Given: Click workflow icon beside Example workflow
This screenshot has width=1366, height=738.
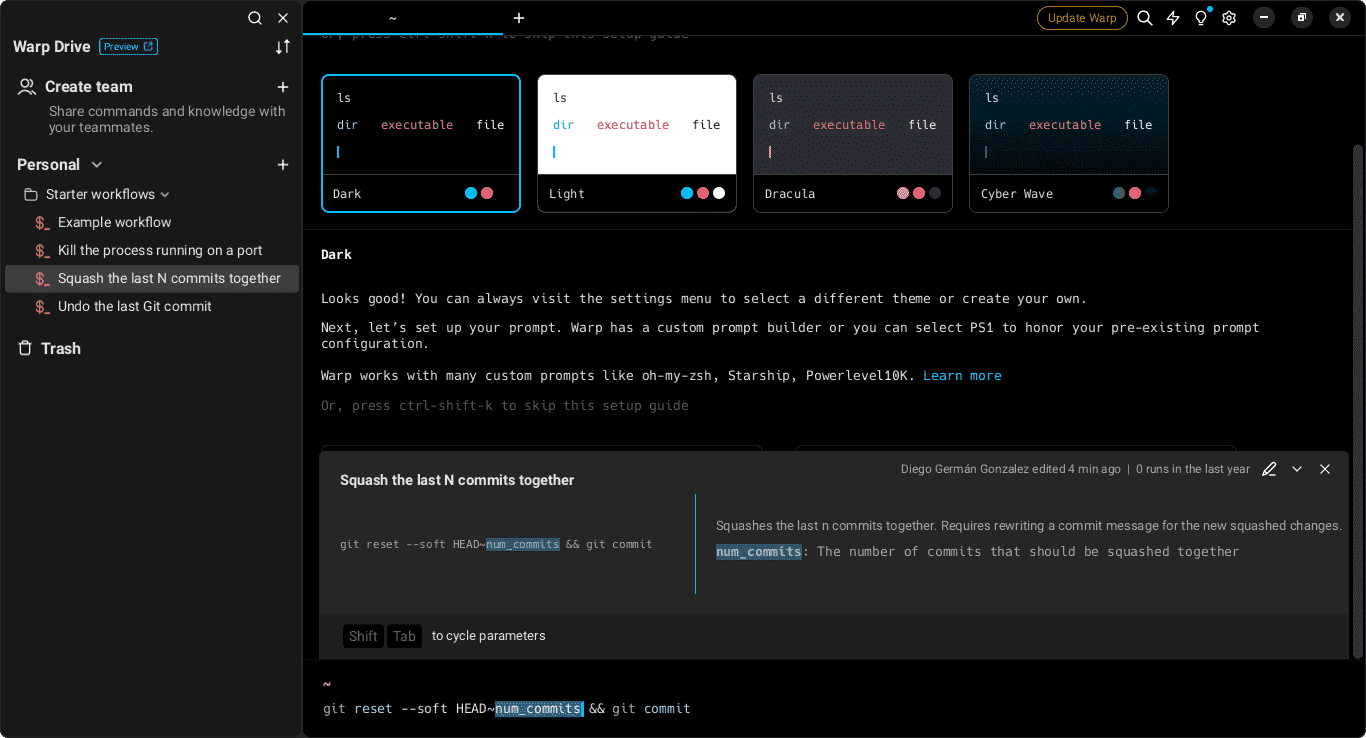Looking at the screenshot, I should click(42, 223).
